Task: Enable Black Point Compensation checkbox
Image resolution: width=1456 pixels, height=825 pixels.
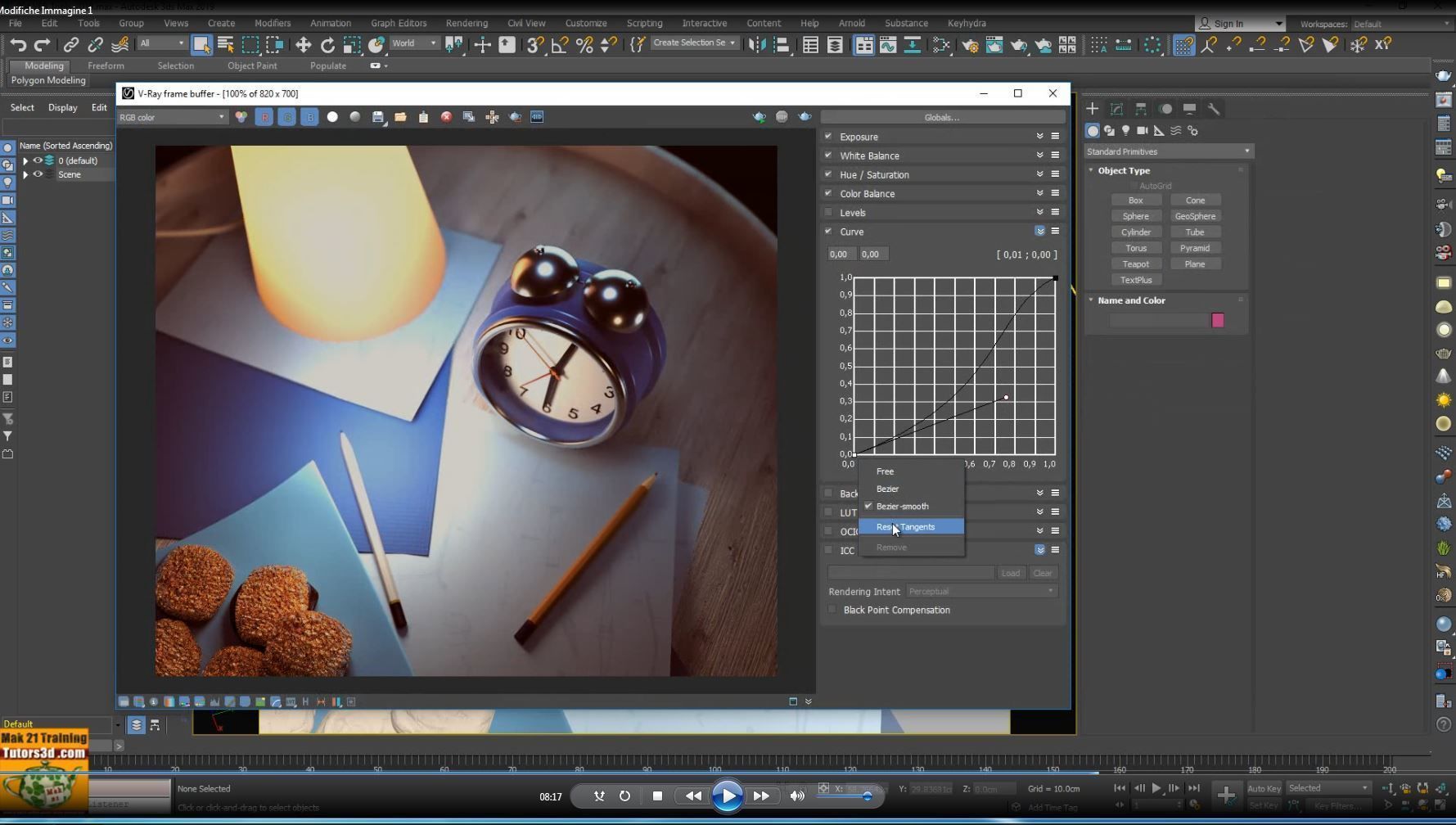Action: pyautogui.click(x=833, y=610)
